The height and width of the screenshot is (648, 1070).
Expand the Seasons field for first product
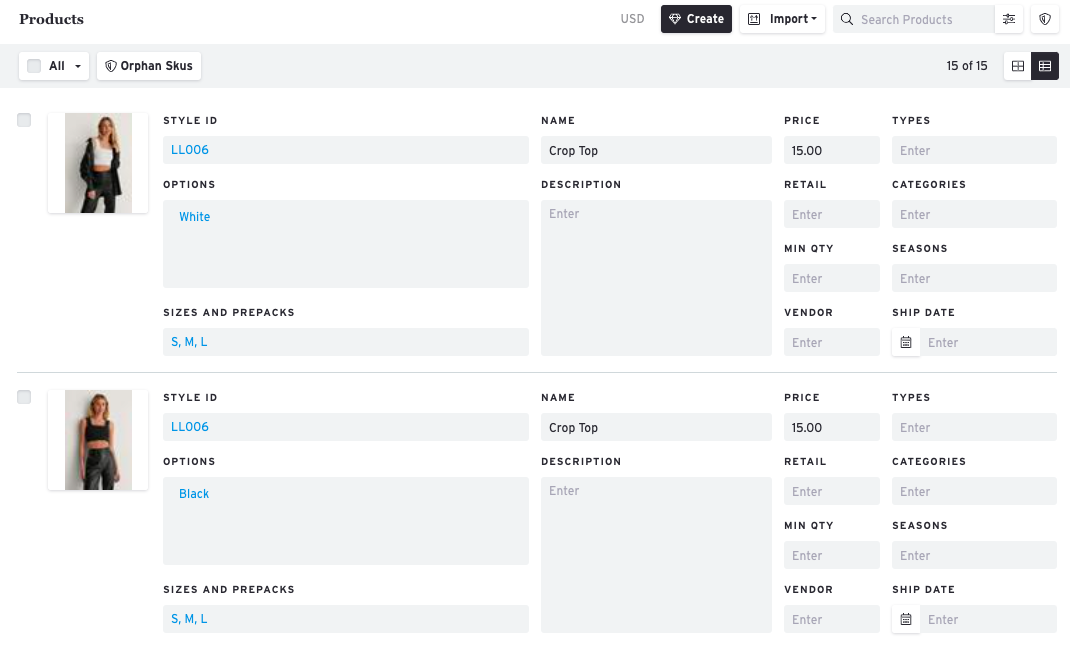(x=974, y=278)
